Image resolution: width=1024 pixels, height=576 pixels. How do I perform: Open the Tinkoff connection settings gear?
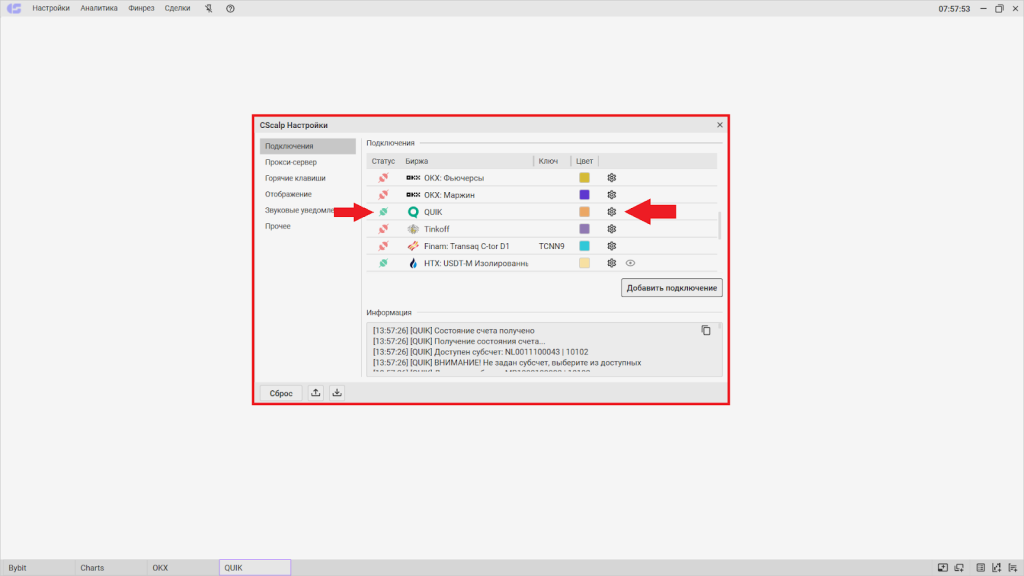click(x=611, y=229)
